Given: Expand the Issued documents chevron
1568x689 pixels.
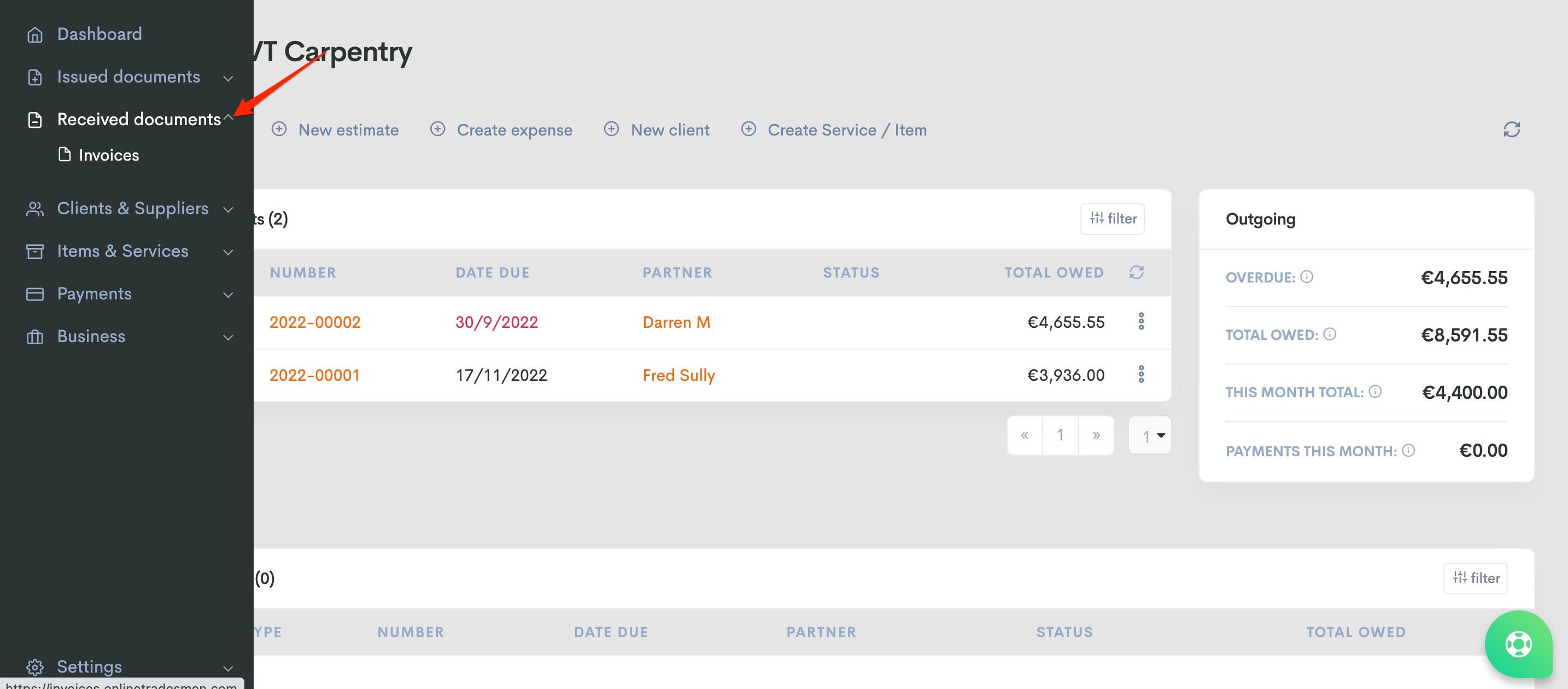Looking at the screenshot, I should coord(229,78).
